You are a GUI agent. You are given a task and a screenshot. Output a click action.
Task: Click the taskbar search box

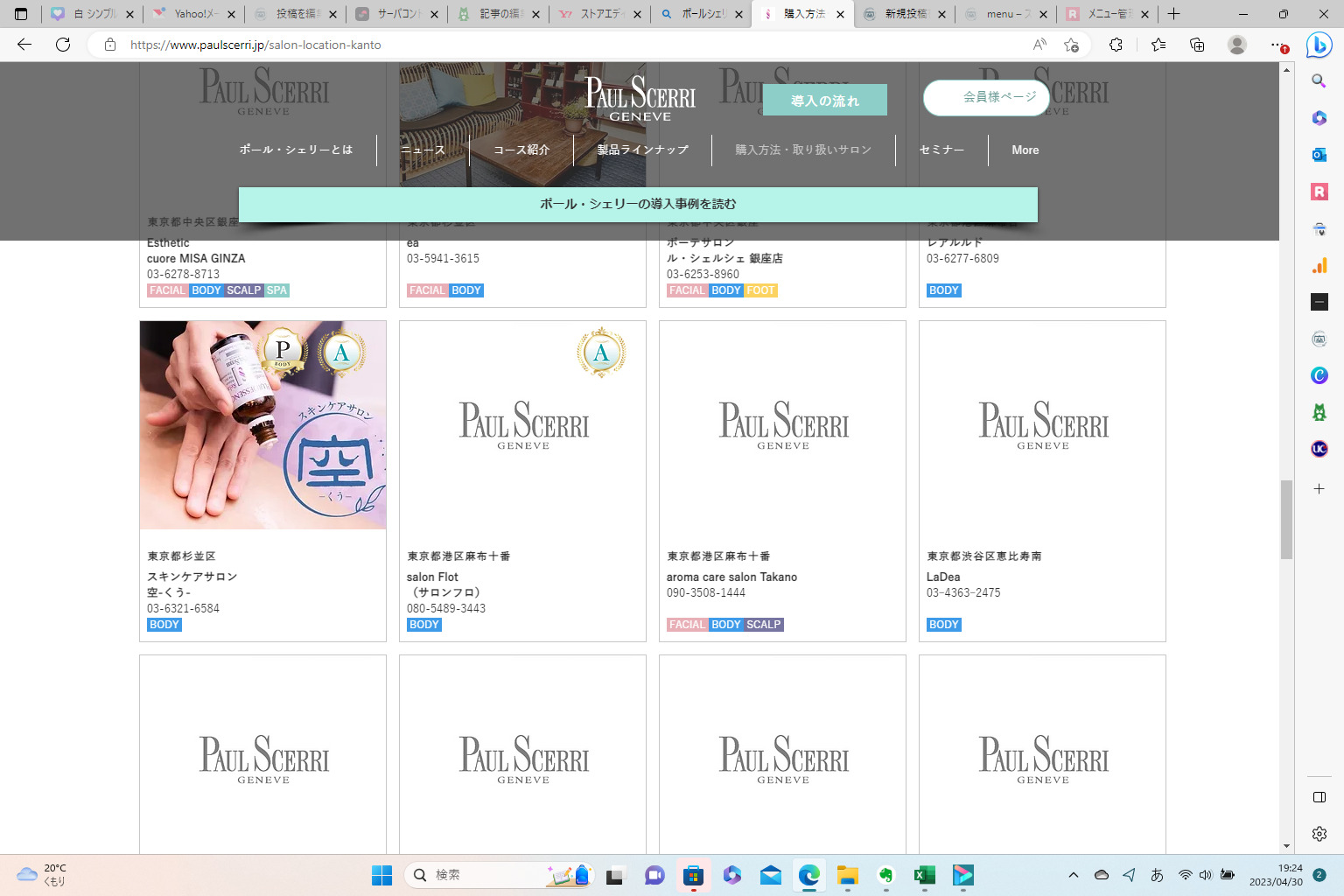point(499,875)
